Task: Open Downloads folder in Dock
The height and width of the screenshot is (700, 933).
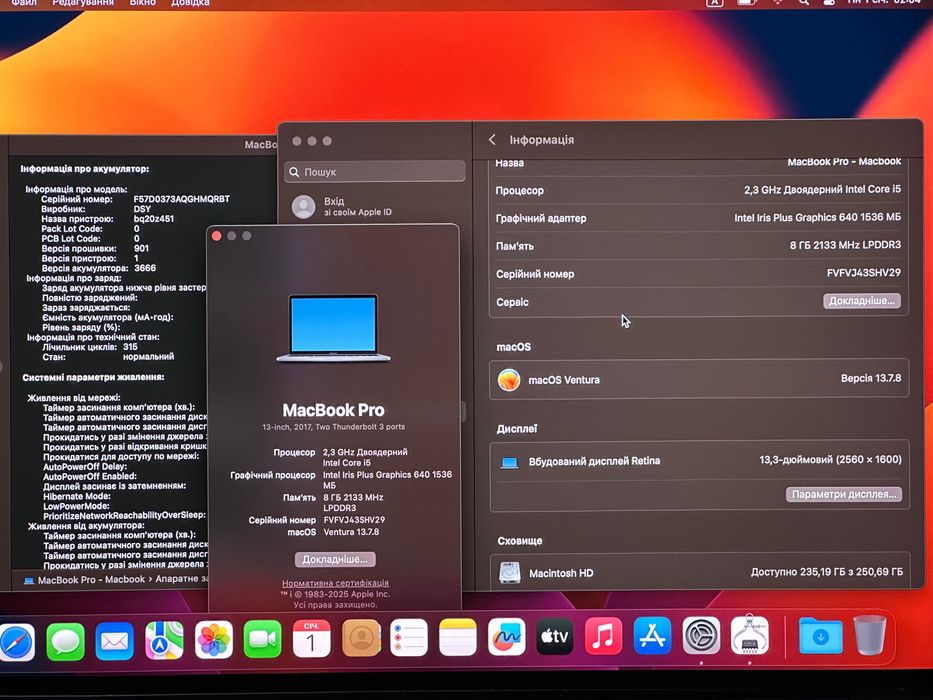Action: pyautogui.click(x=821, y=636)
